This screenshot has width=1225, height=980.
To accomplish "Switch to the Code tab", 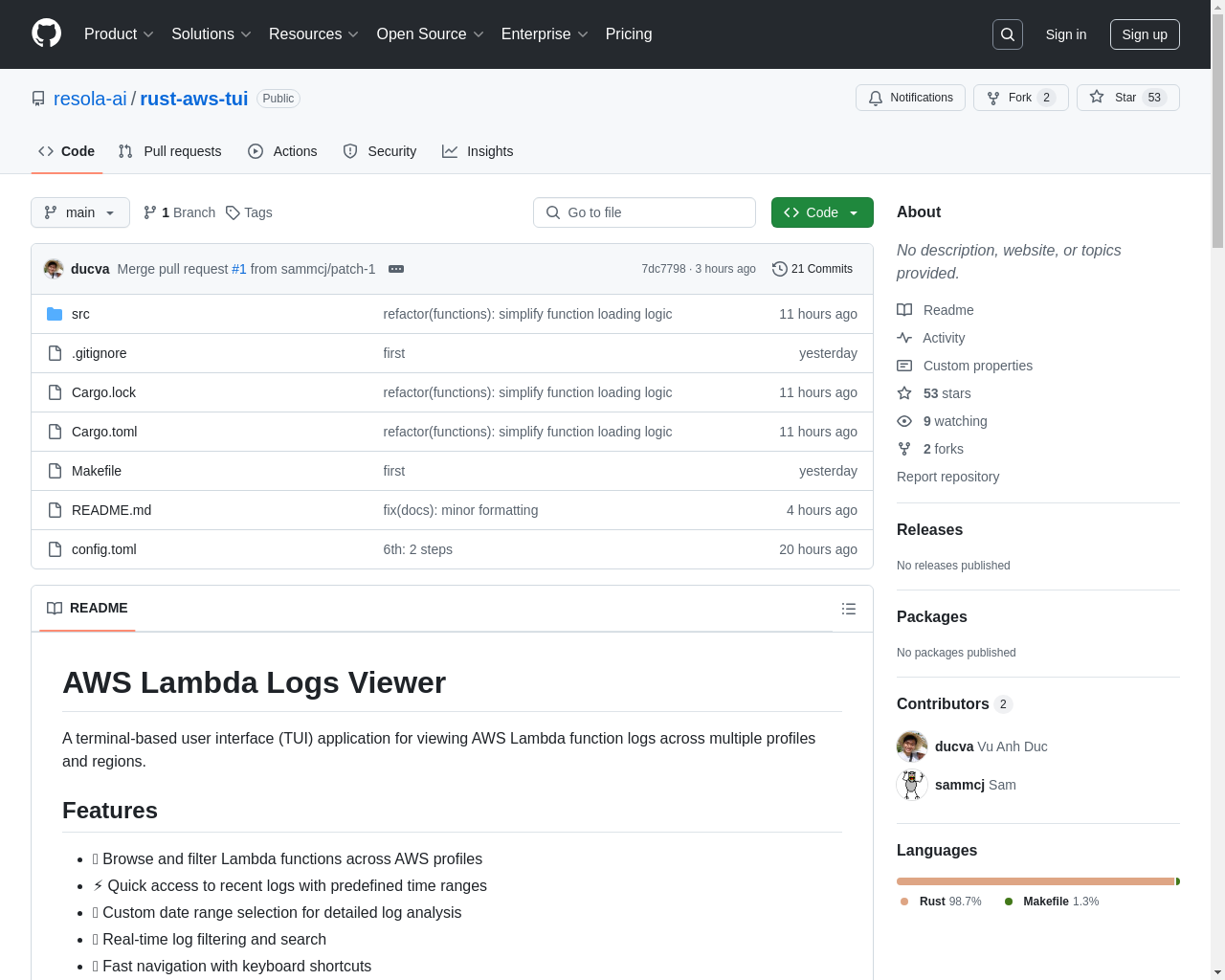I will [x=67, y=151].
